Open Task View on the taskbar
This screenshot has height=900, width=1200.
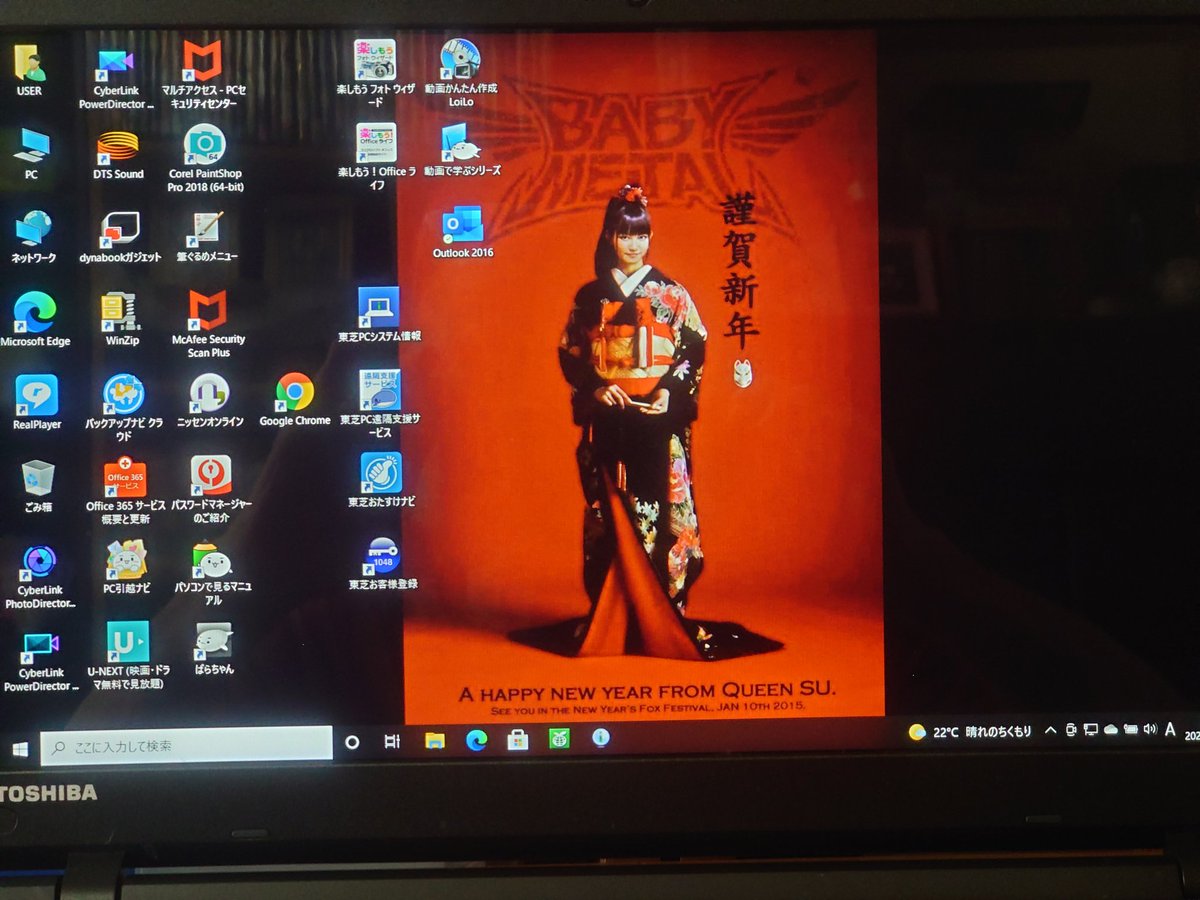click(392, 742)
